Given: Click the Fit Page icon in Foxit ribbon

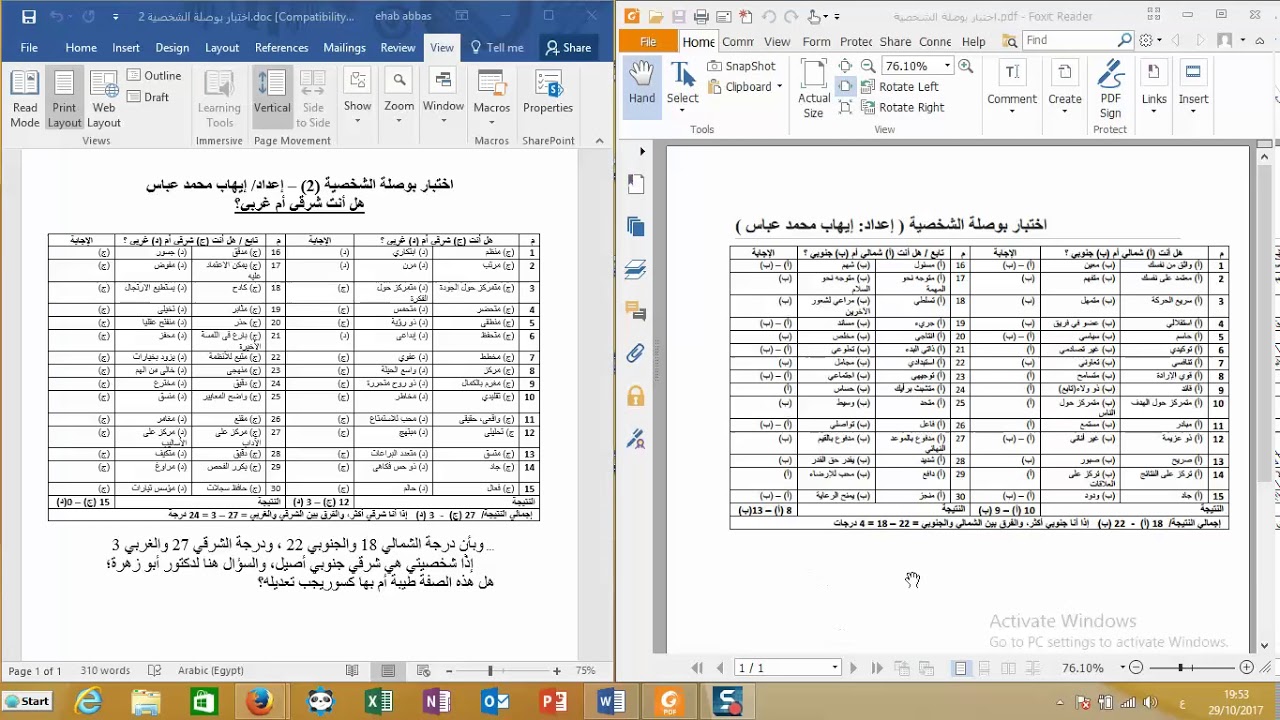Looking at the screenshot, I should click(845, 66).
